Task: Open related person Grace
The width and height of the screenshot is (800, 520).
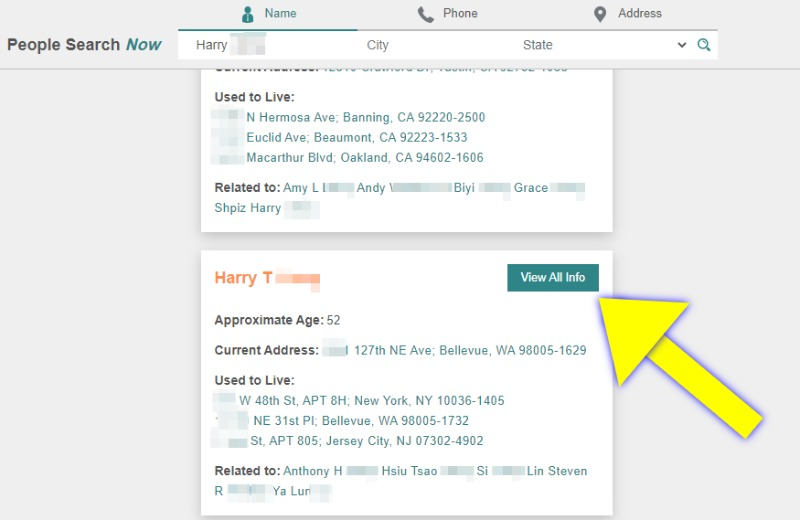Action: pos(549,188)
